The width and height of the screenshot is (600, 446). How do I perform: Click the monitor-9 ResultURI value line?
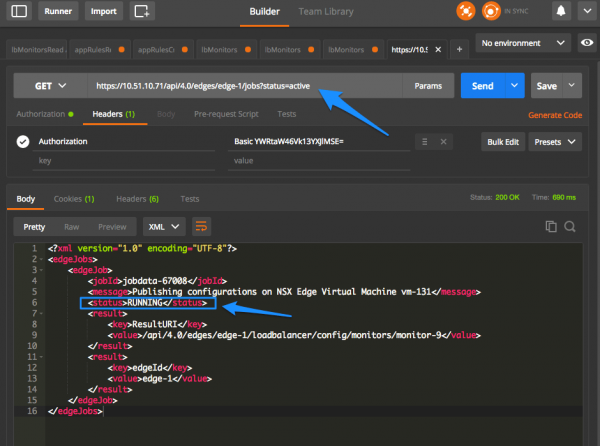point(294,335)
